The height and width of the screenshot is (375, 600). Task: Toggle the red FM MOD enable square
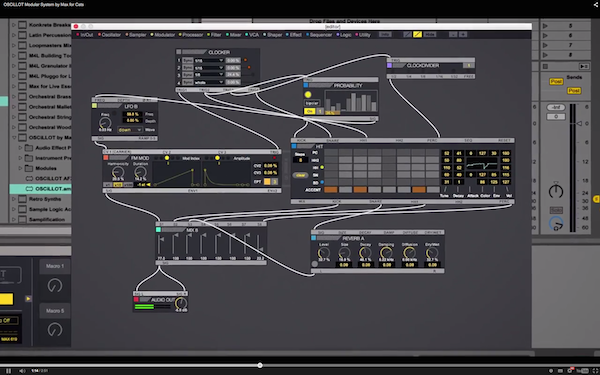click(106, 158)
